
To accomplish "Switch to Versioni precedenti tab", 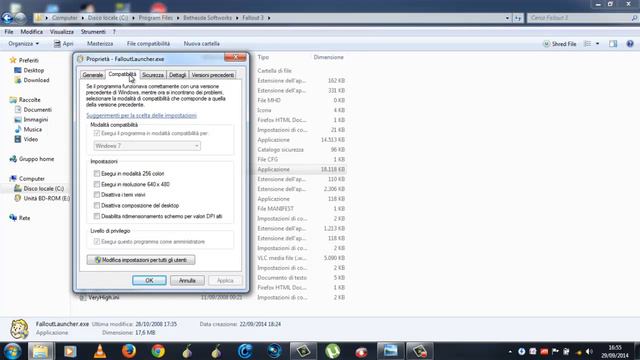I will point(213,75).
